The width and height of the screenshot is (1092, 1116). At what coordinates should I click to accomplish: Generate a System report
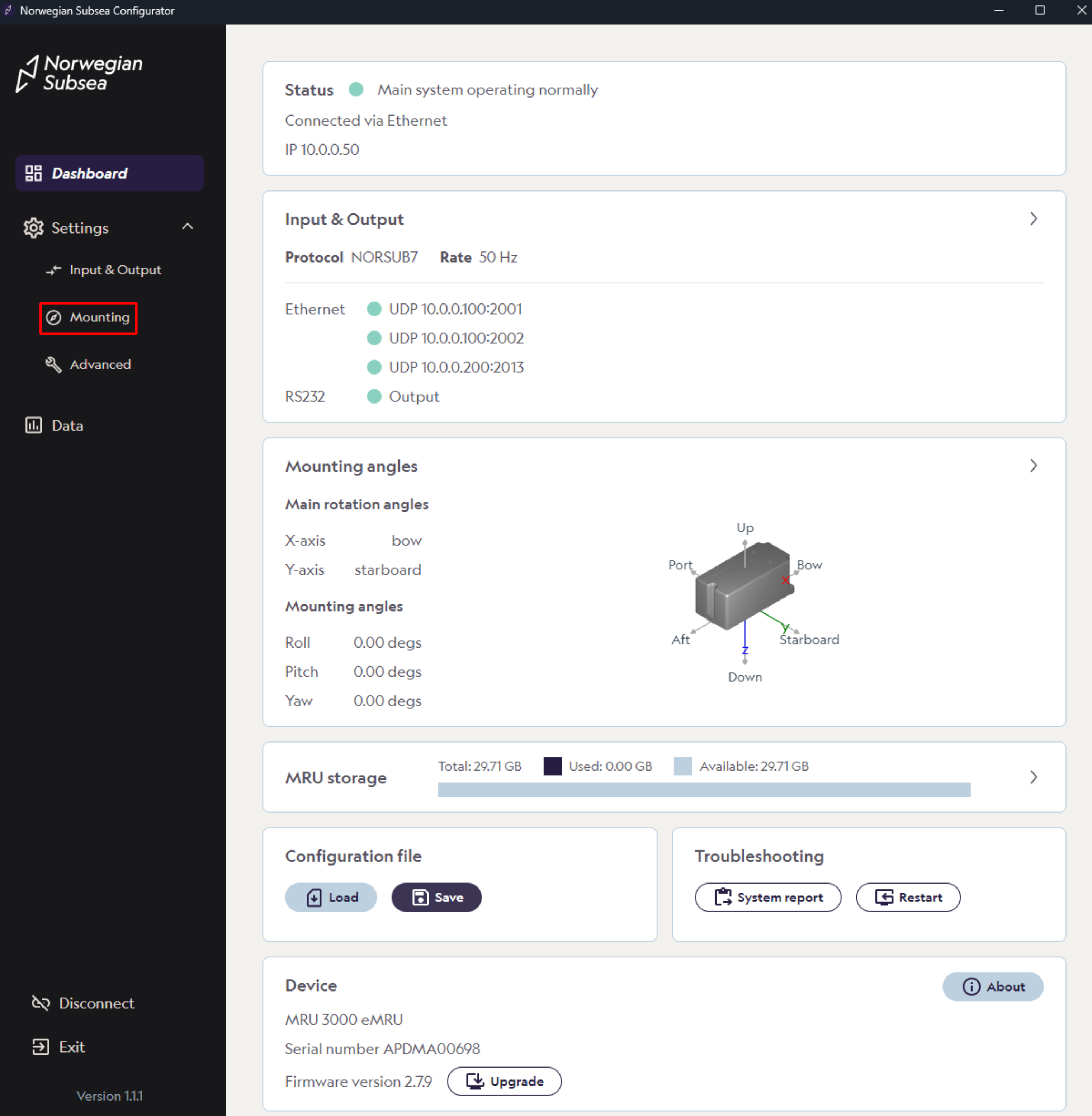pos(767,897)
